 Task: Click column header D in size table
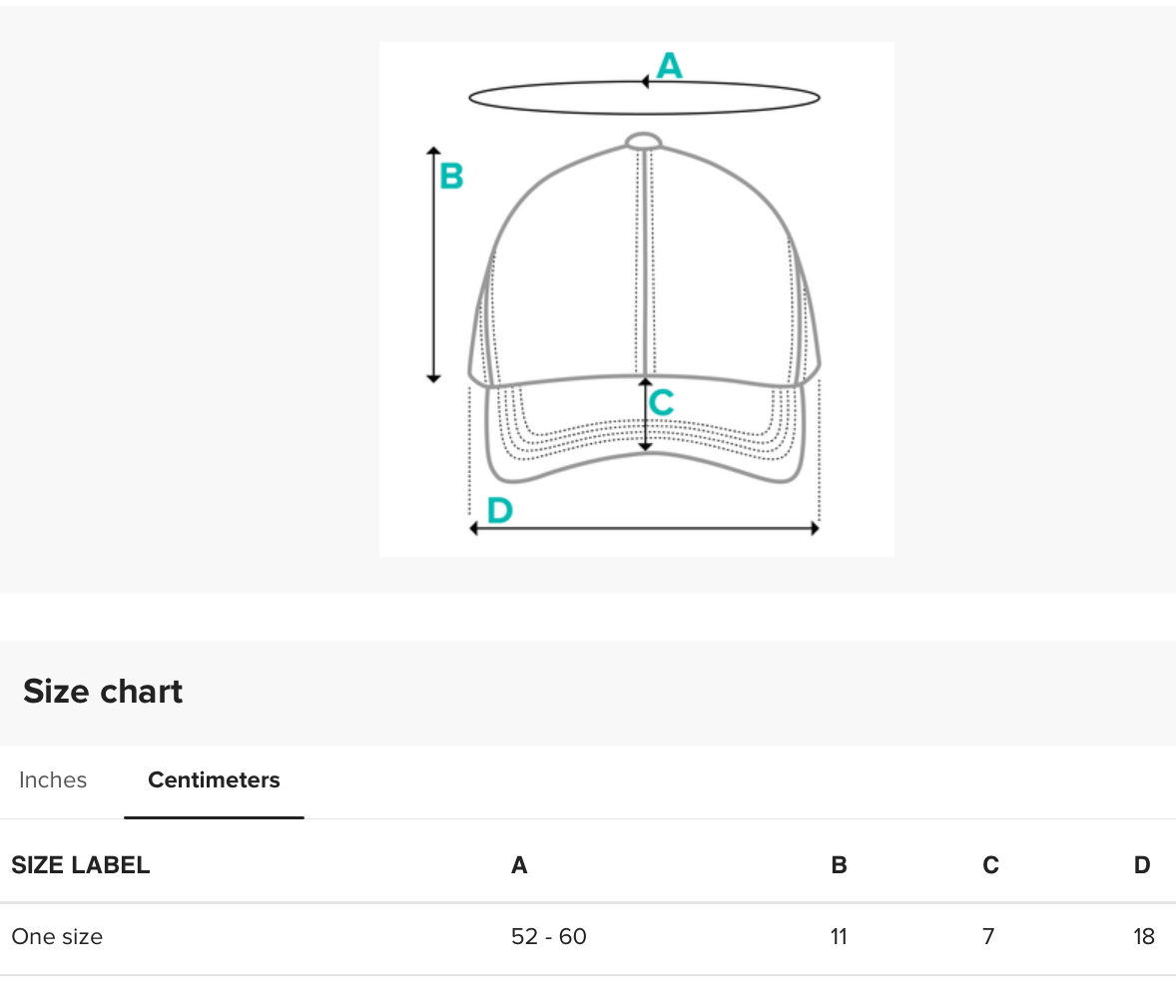point(1142,865)
